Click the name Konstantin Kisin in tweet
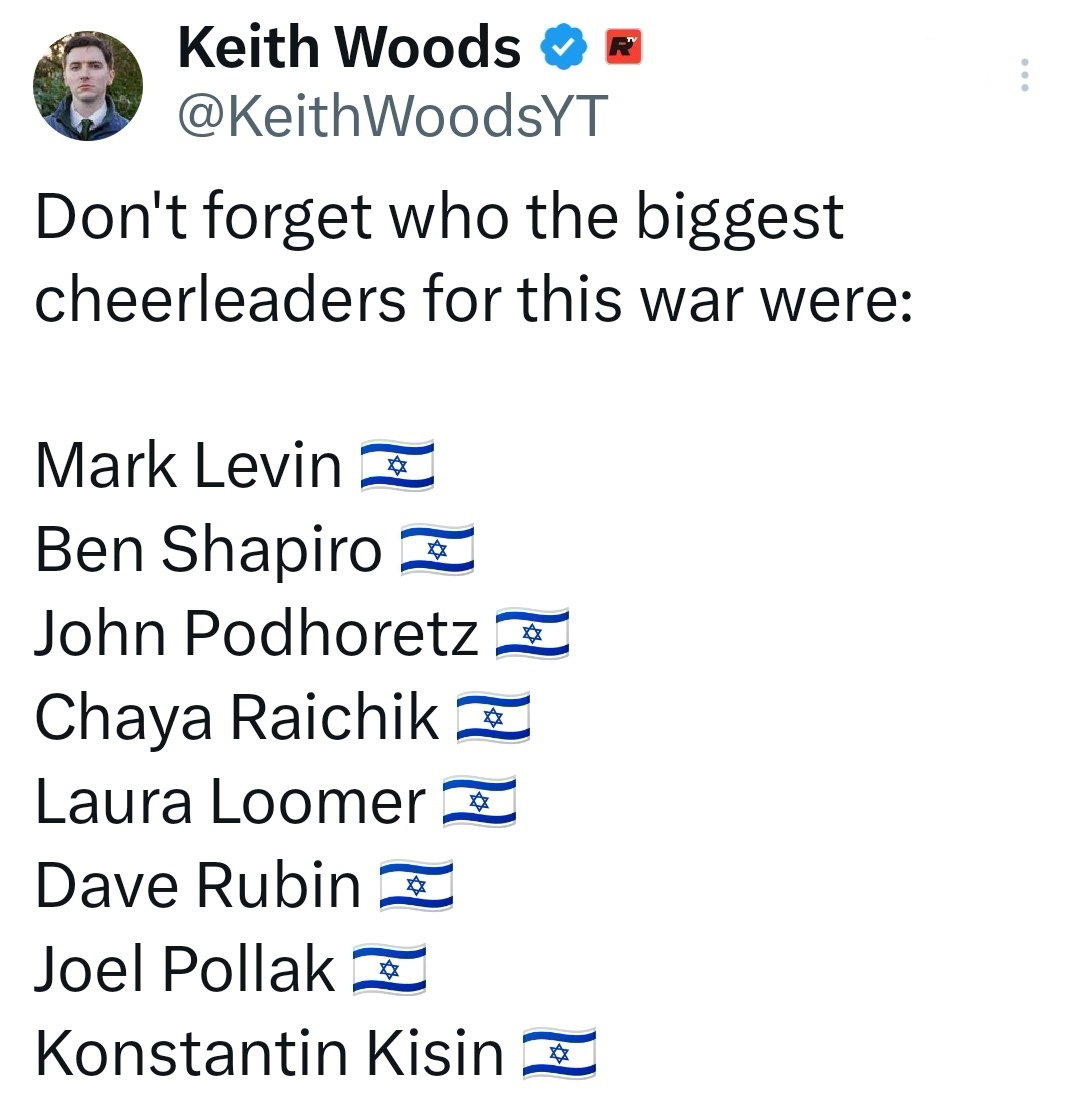This screenshot has height=1105, width=1080. (x=269, y=1054)
